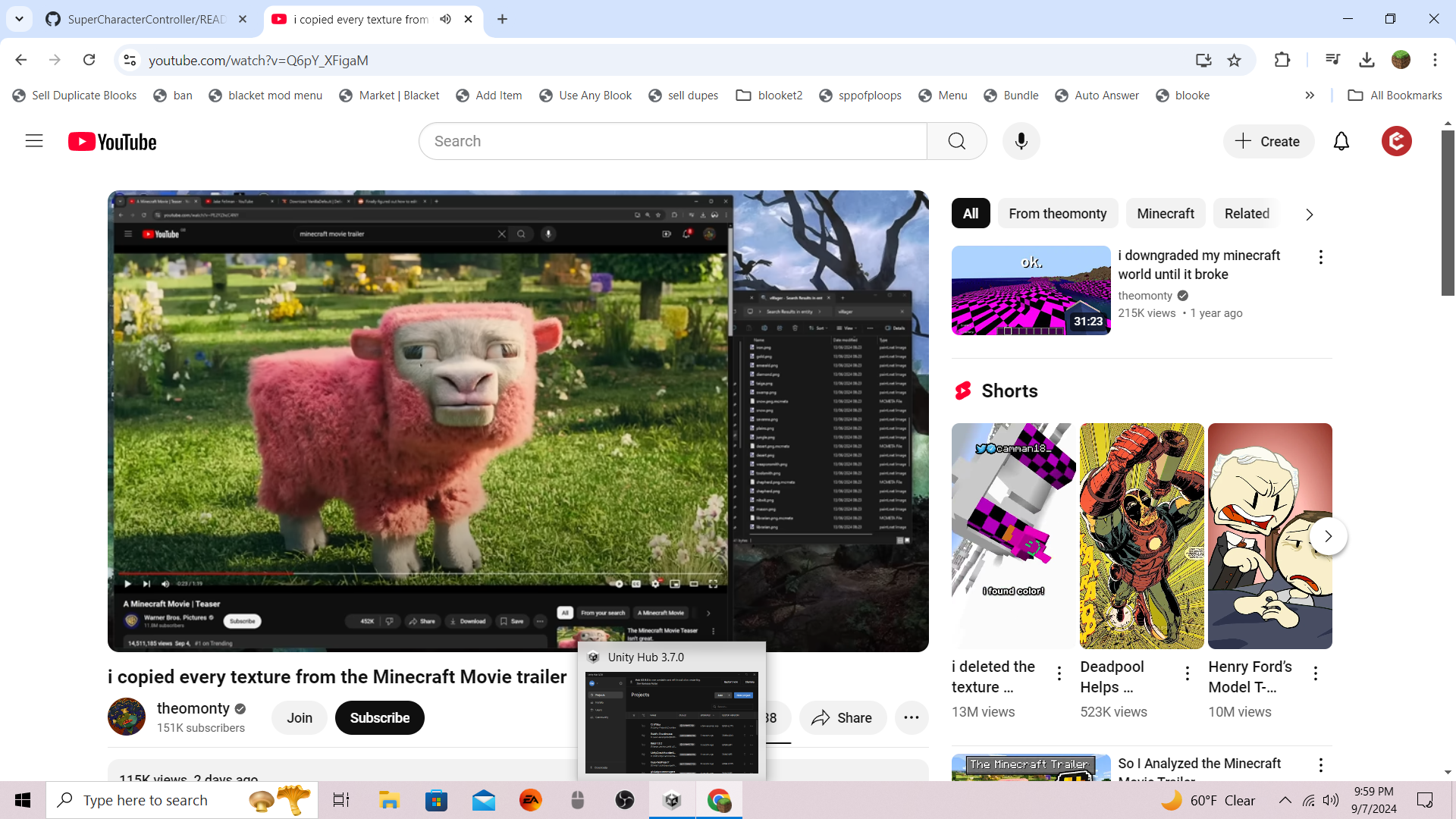Viewport: 1456px width, 819px height.
Task: Open the Unity Hub taskbar icon
Action: pyautogui.click(x=672, y=800)
